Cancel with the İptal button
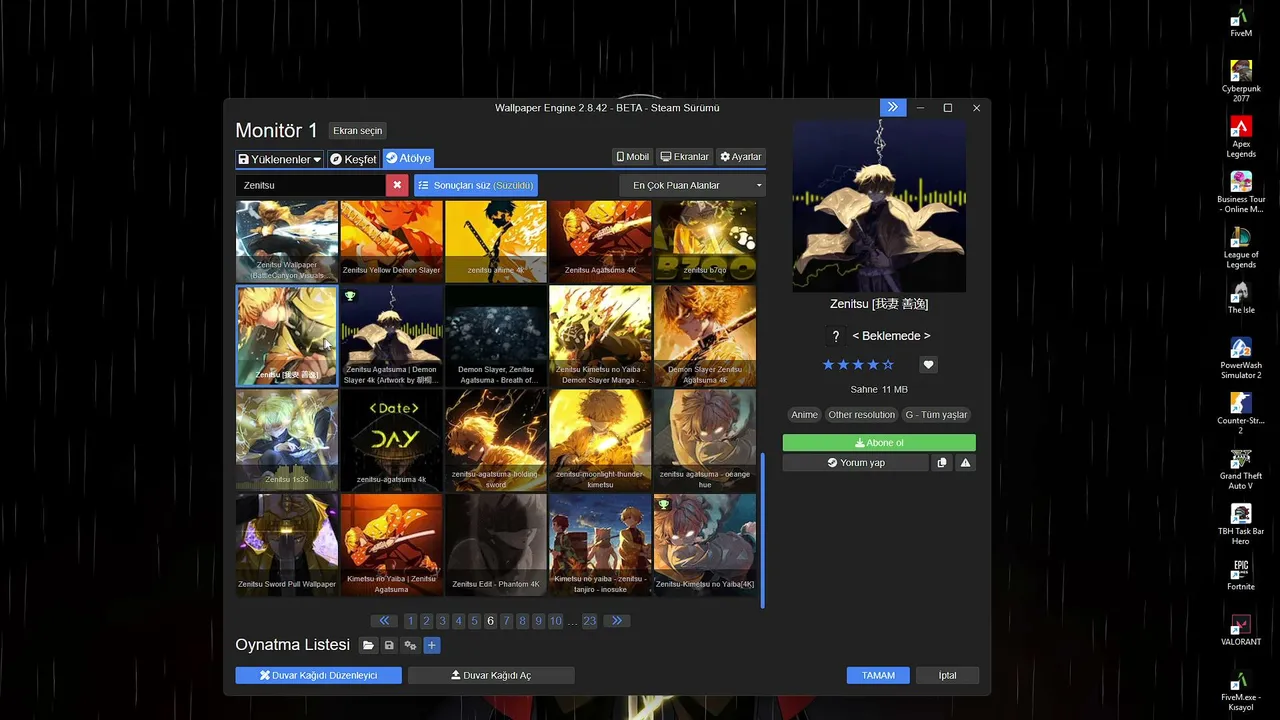This screenshot has height=720, width=1280. point(947,675)
